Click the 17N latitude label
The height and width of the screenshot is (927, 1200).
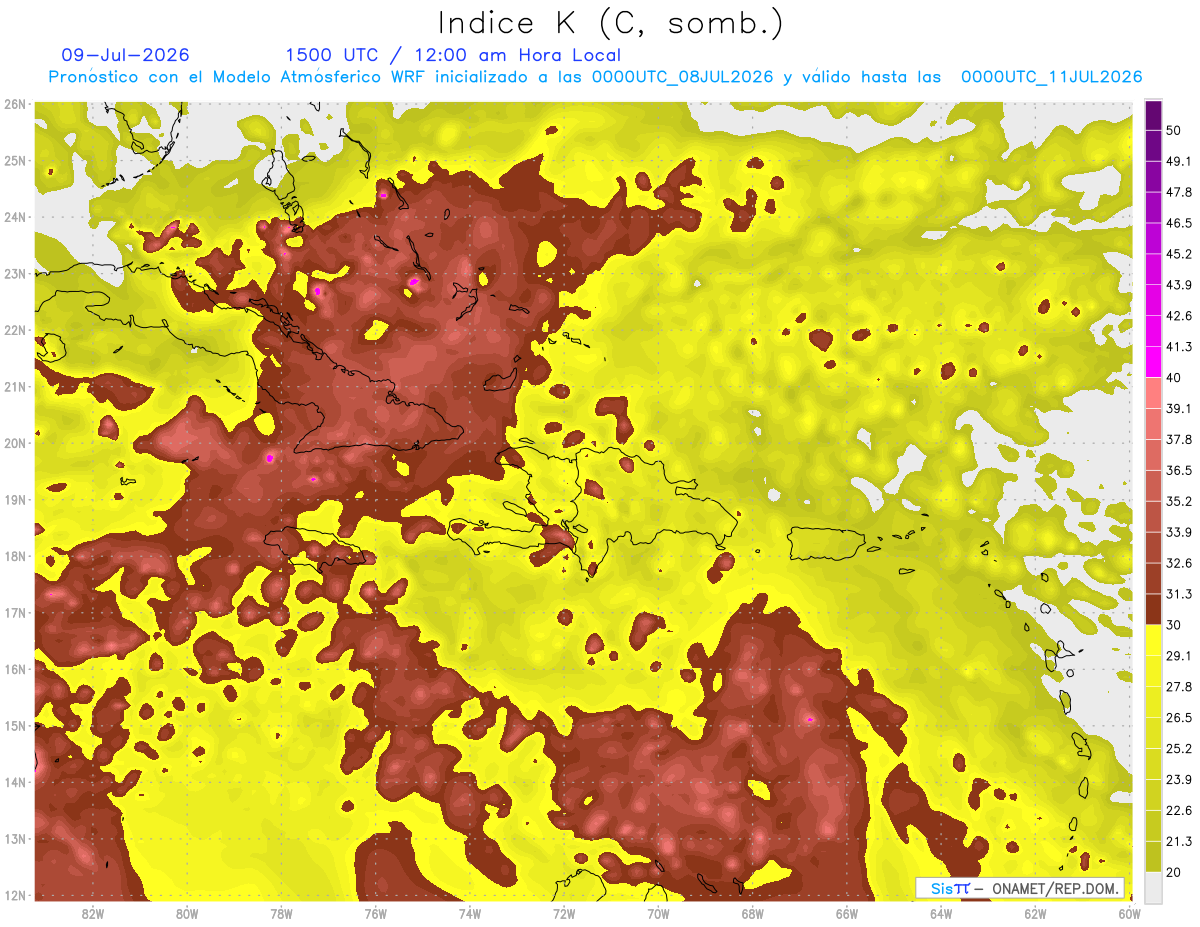15,612
